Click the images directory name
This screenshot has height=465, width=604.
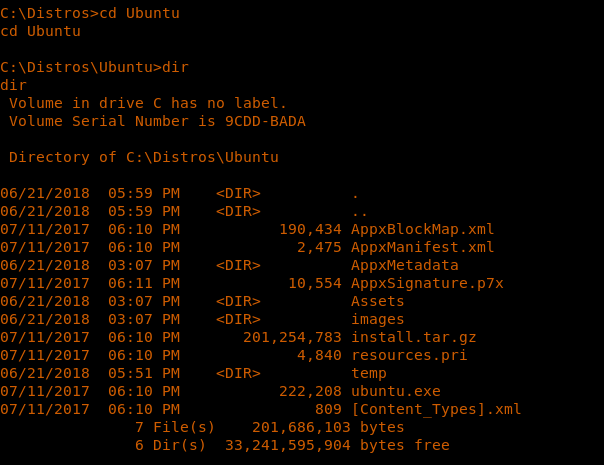click(377, 319)
